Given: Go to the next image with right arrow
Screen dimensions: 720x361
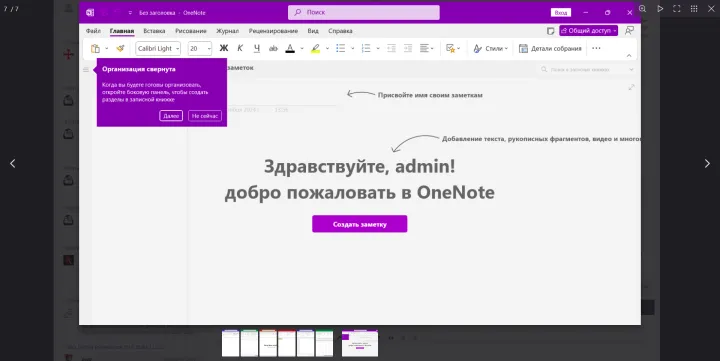Looking at the screenshot, I should tap(707, 163).
